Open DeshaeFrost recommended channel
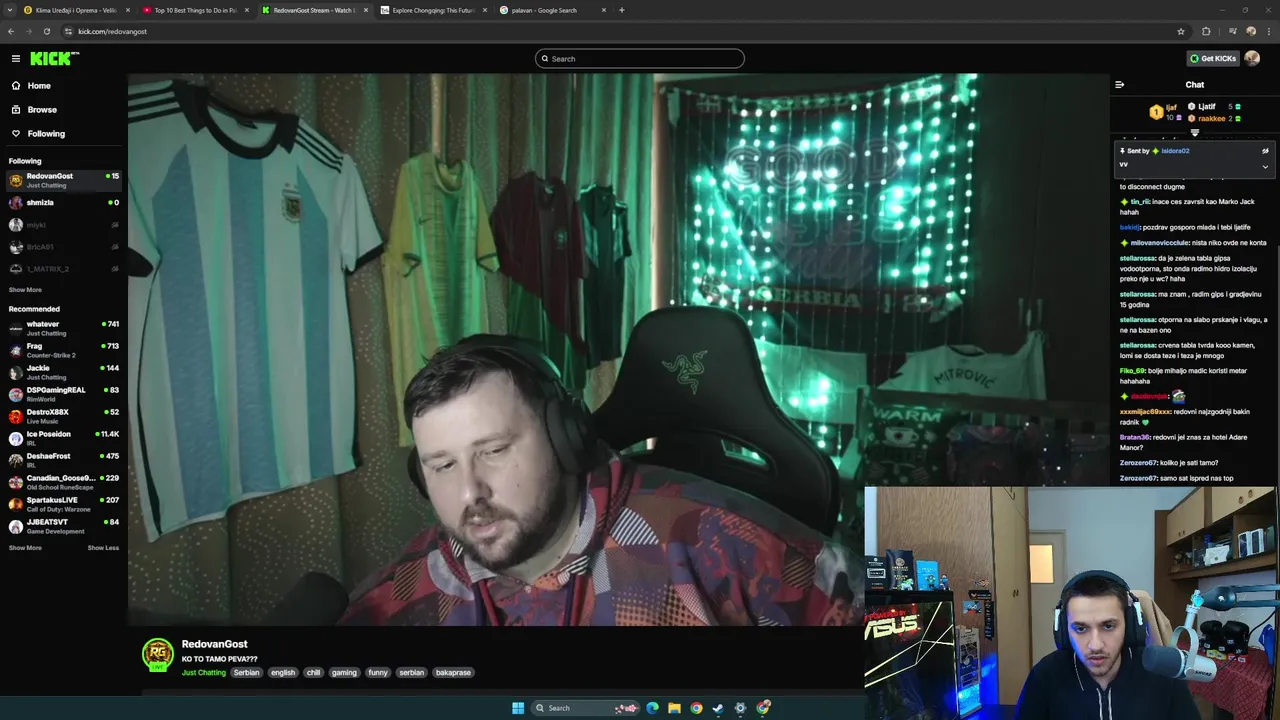The width and height of the screenshot is (1280, 720). (63, 460)
